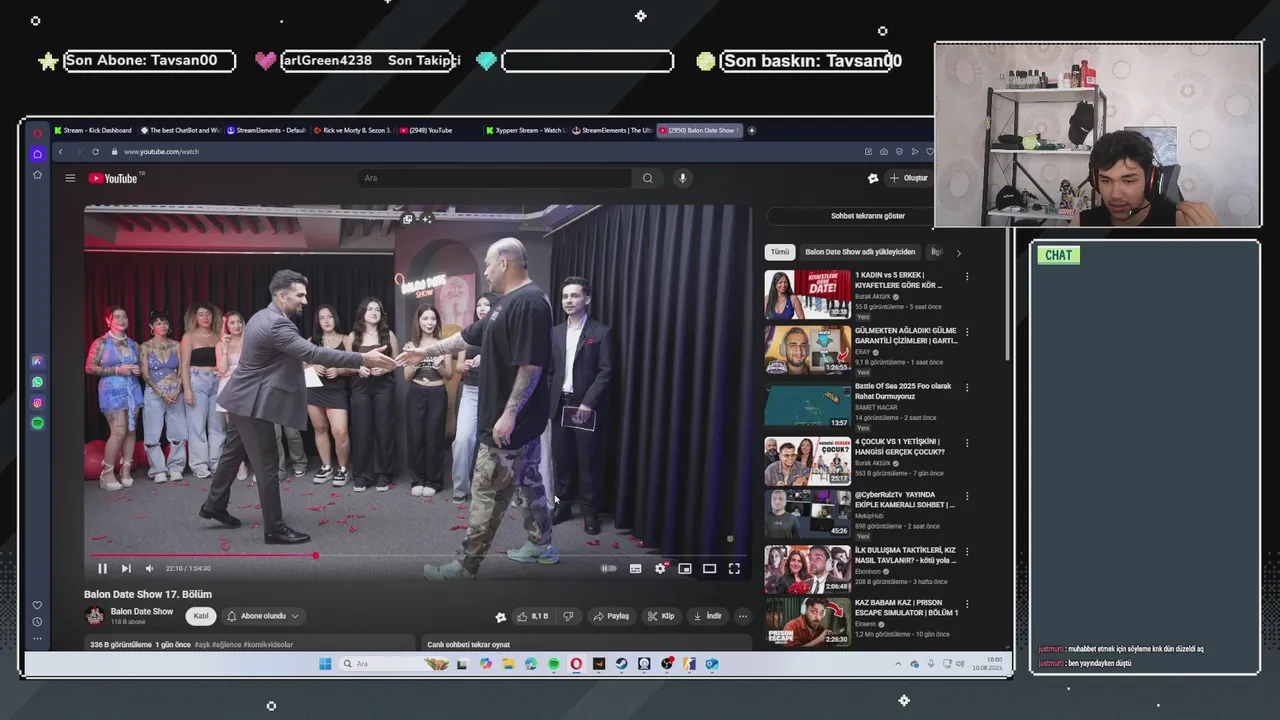The image size is (1280, 720).
Task: Pause the video with the pause button
Action: [x=102, y=568]
